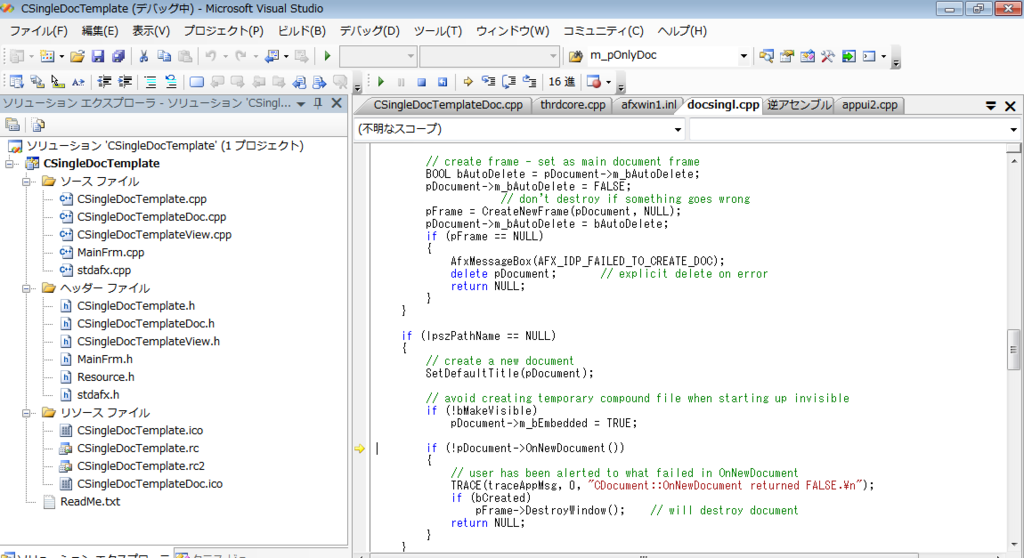Viewport: 1024px width, 558px height.
Task: Collapse the ソース ファイル folder
Action: [x=27, y=182]
